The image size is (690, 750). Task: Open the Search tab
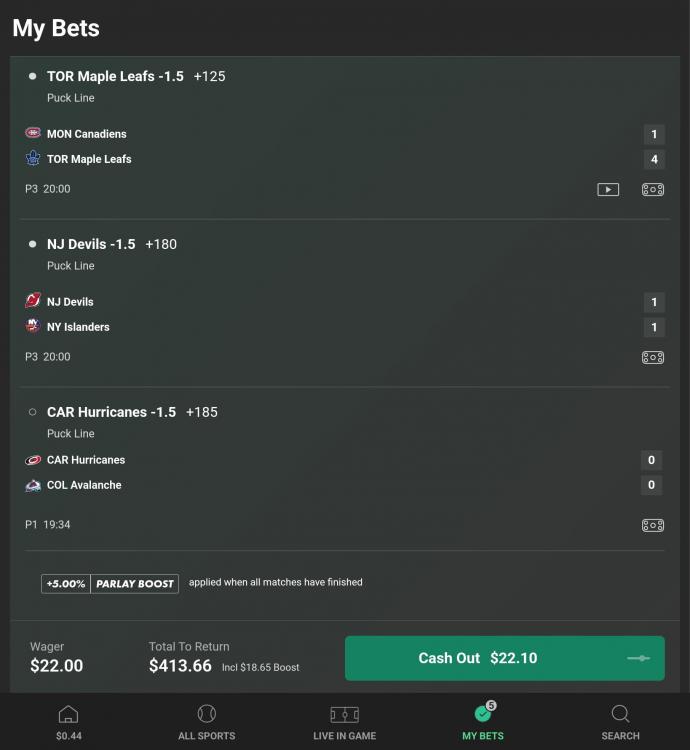coord(620,722)
